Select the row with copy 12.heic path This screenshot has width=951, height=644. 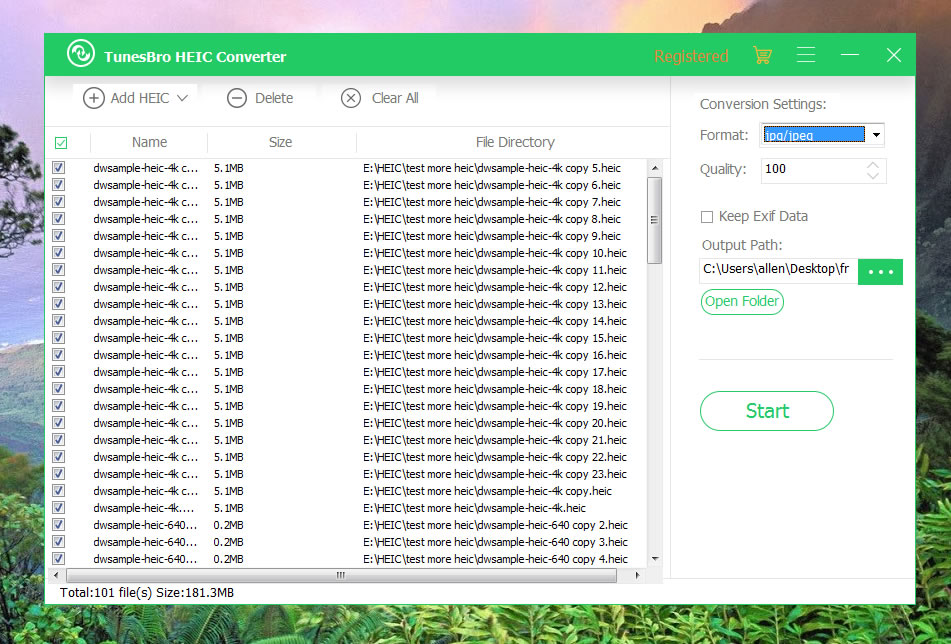coord(494,287)
